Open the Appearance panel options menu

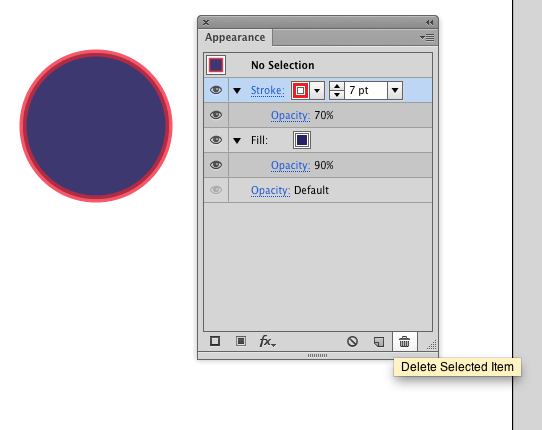[x=427, y=37]
